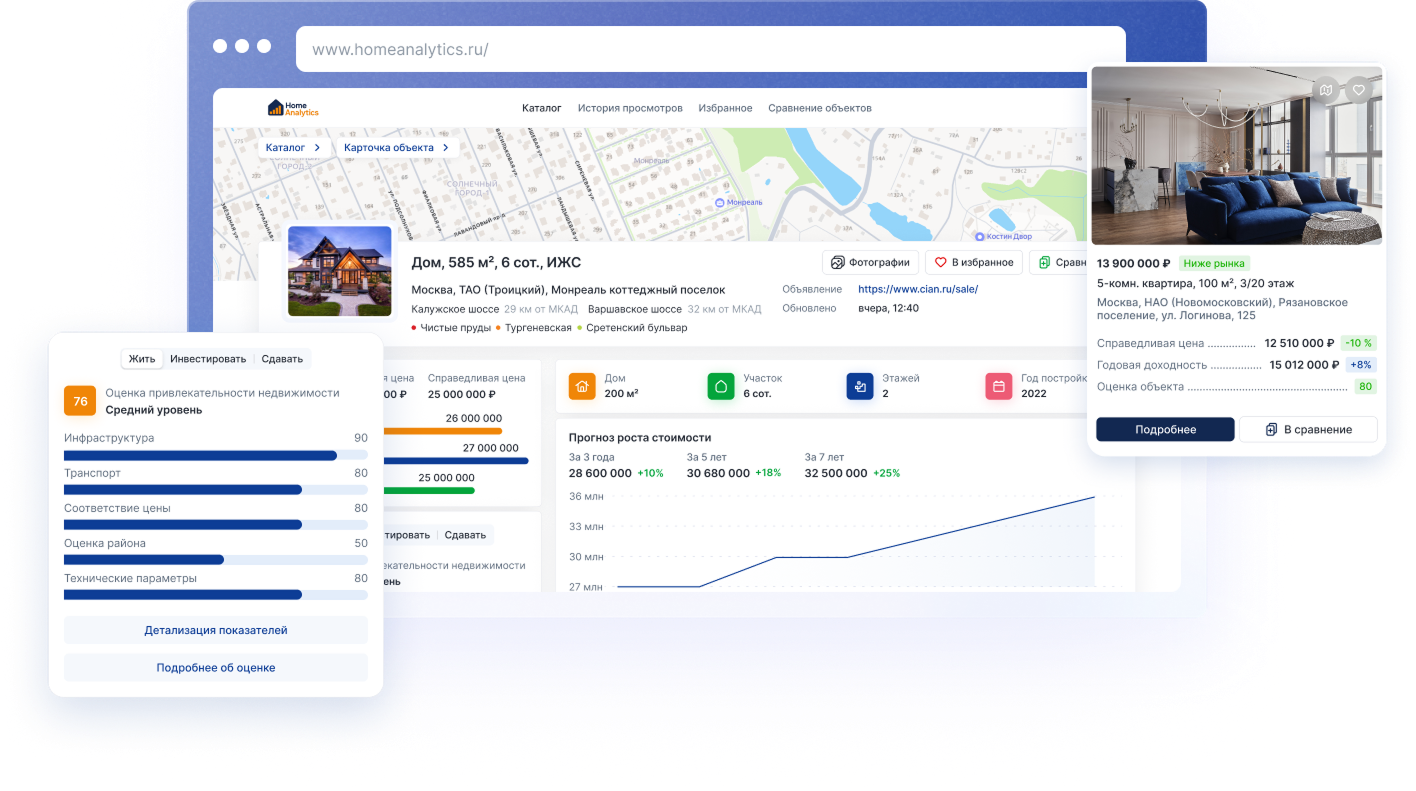Open История просмотров in the navigation
Viewport: 1416px width, 791px height.
click(x=630, y=108)
